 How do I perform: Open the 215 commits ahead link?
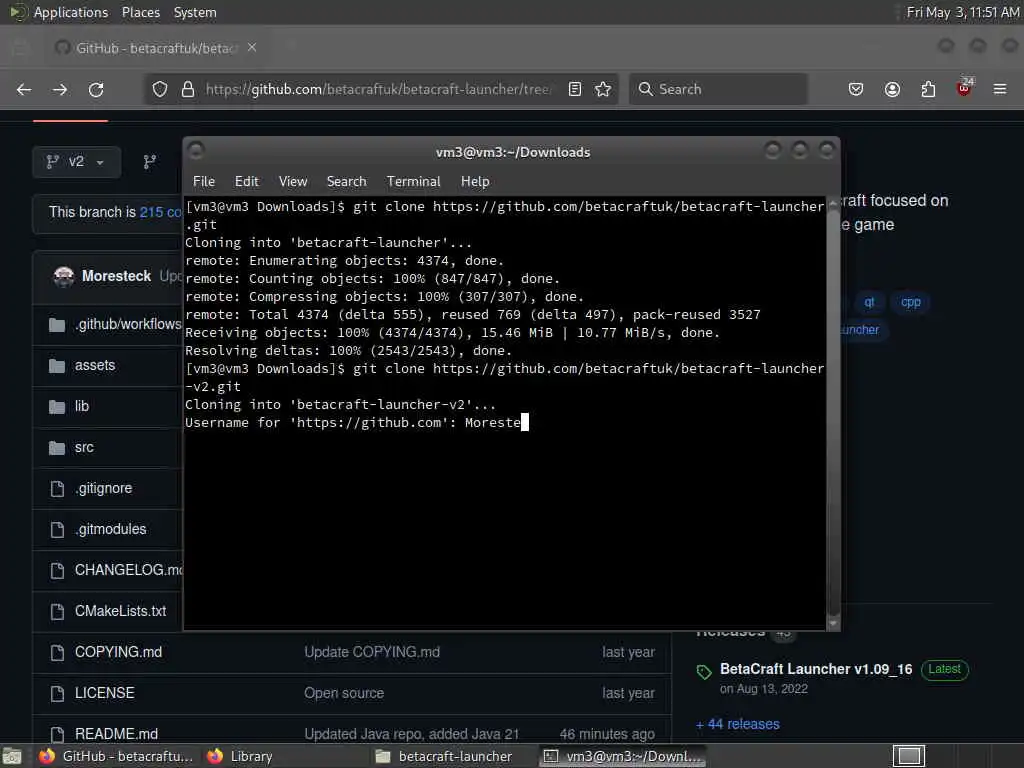161,212
